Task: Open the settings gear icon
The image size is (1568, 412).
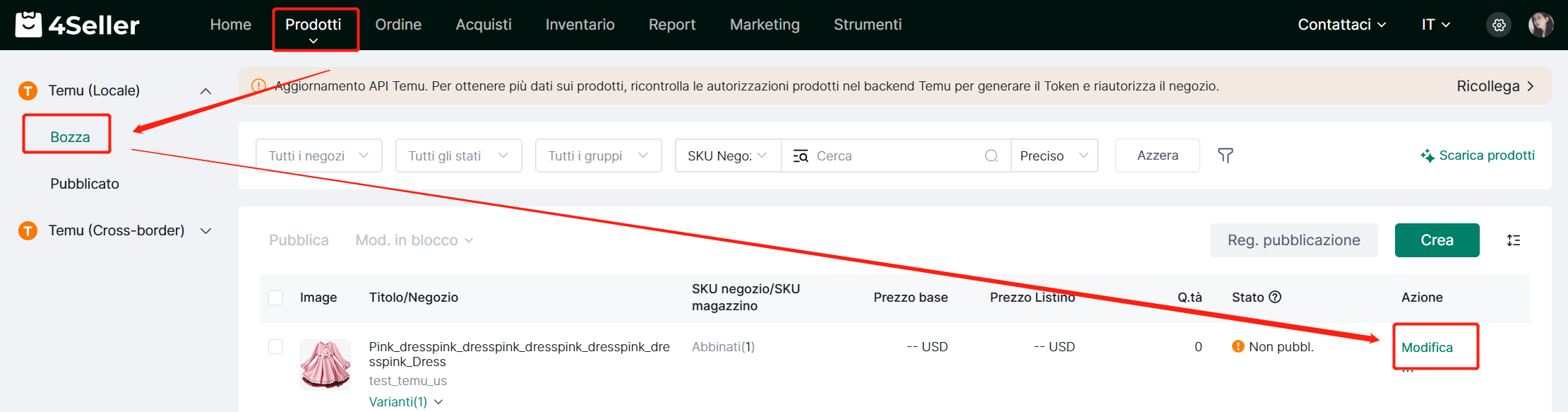Action: [x=1499, y=25]
